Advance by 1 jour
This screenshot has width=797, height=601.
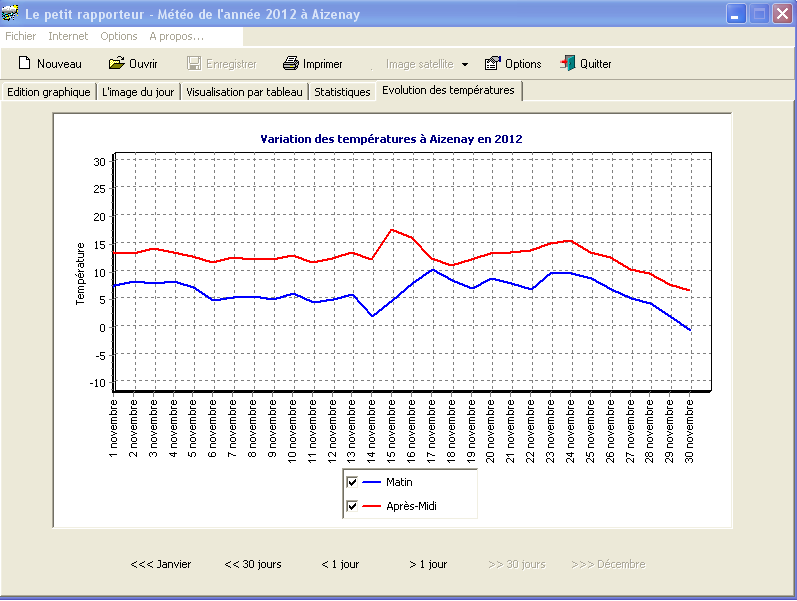[428, 564]
